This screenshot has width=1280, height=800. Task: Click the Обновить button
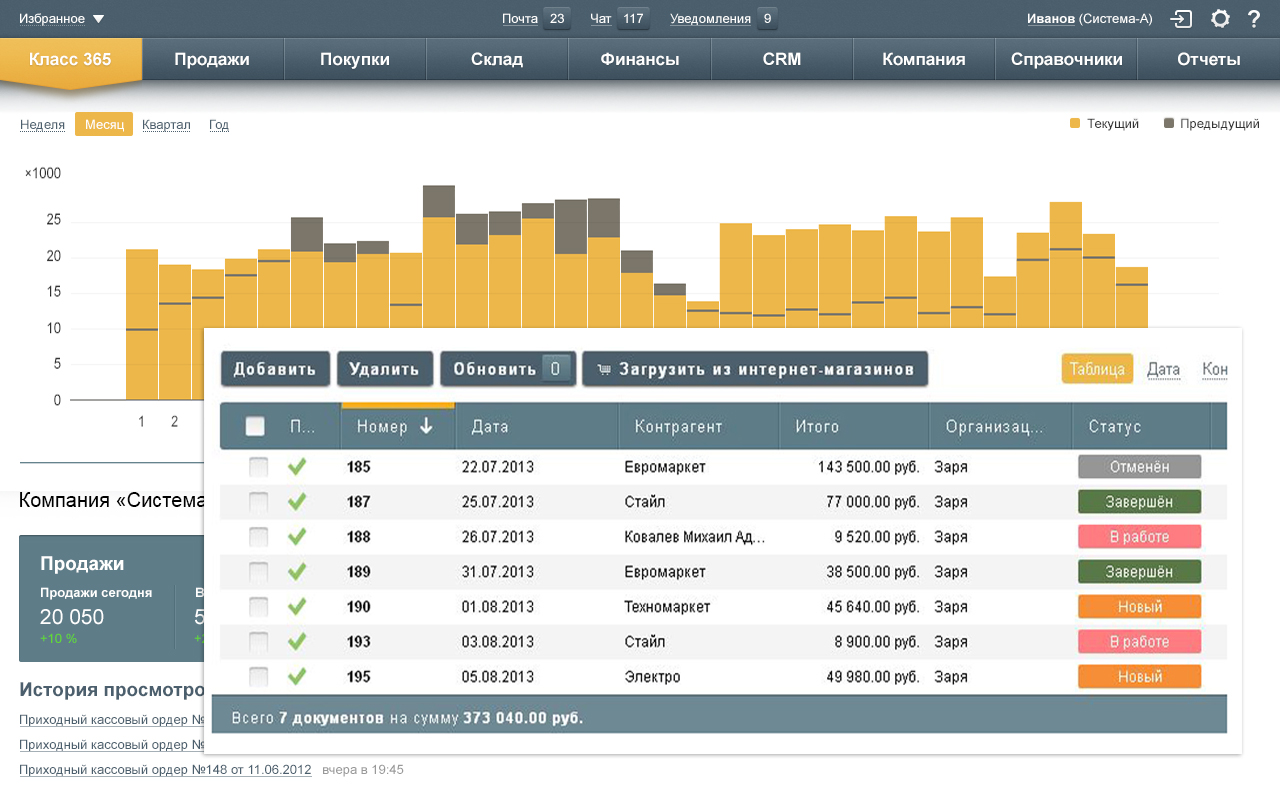tap(508, 369)
